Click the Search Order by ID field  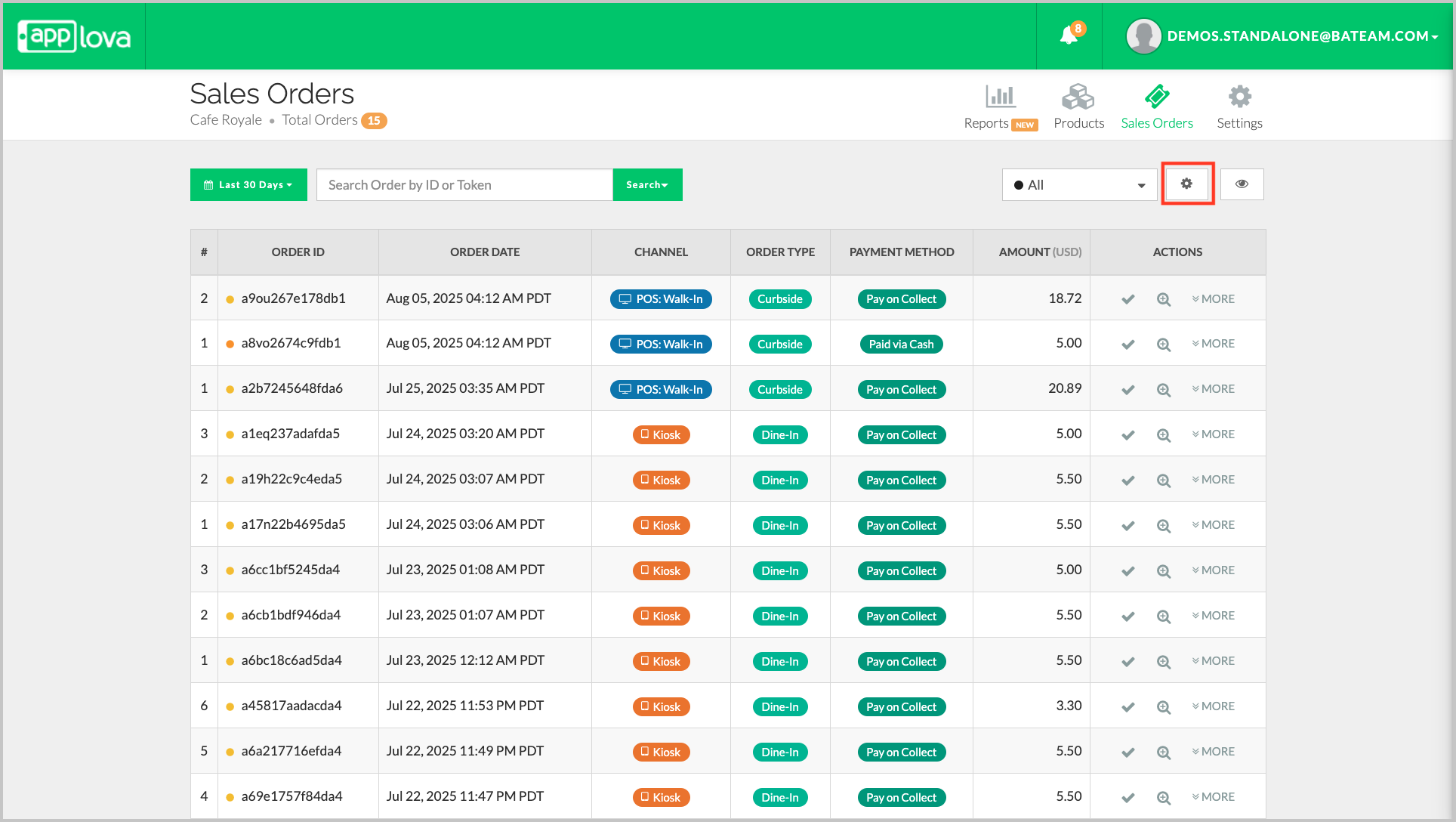(x=464, y=185)
